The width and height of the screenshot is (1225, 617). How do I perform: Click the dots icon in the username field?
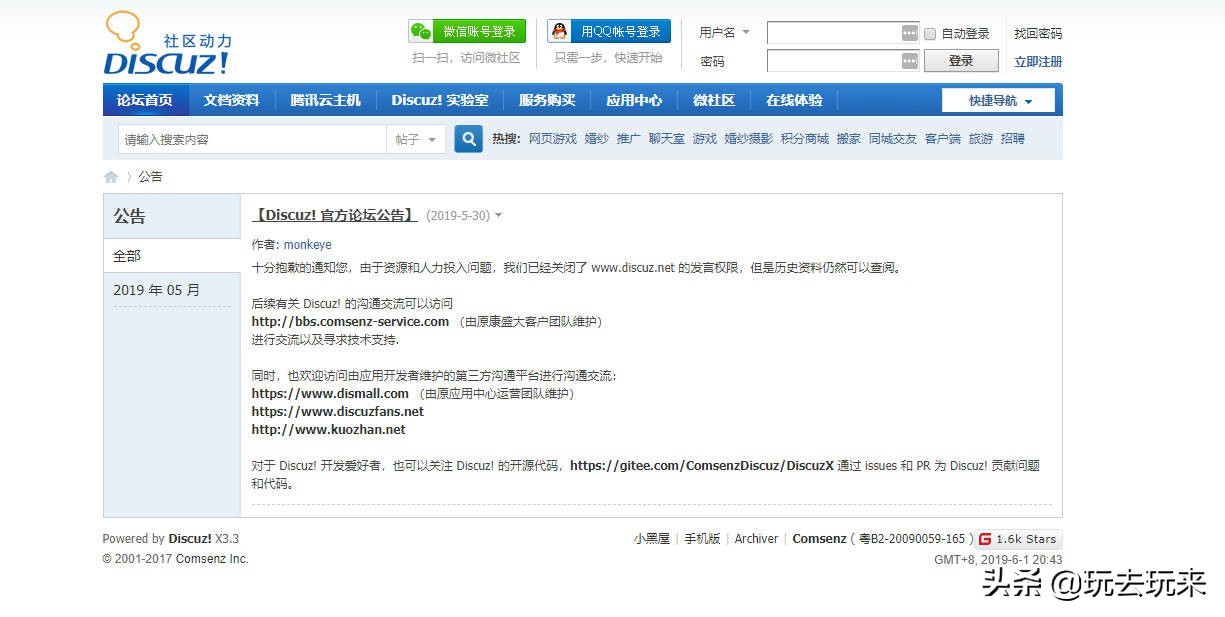pos(908,32)
